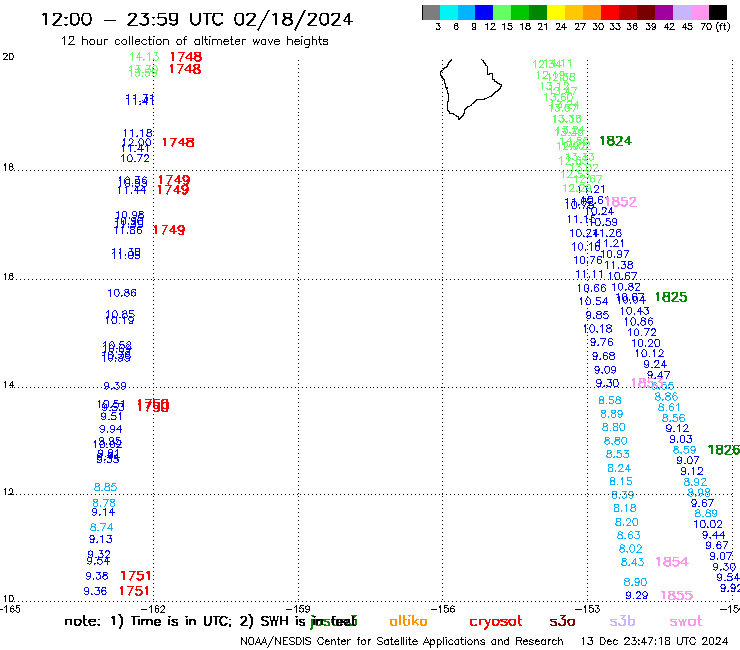Select the 'altika' satellite legend label
Viewport: 740px width, 650px height.
(x=408, y=621)
